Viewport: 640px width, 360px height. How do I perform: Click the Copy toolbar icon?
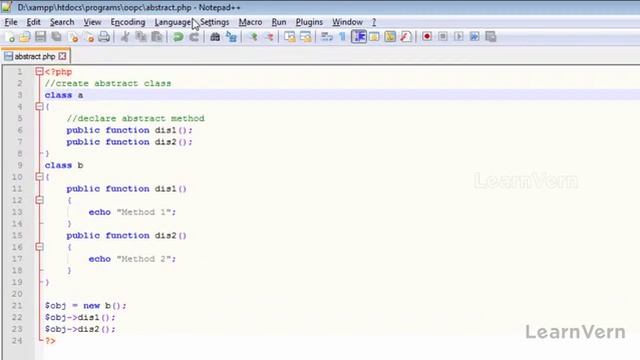tap(141, 37)
